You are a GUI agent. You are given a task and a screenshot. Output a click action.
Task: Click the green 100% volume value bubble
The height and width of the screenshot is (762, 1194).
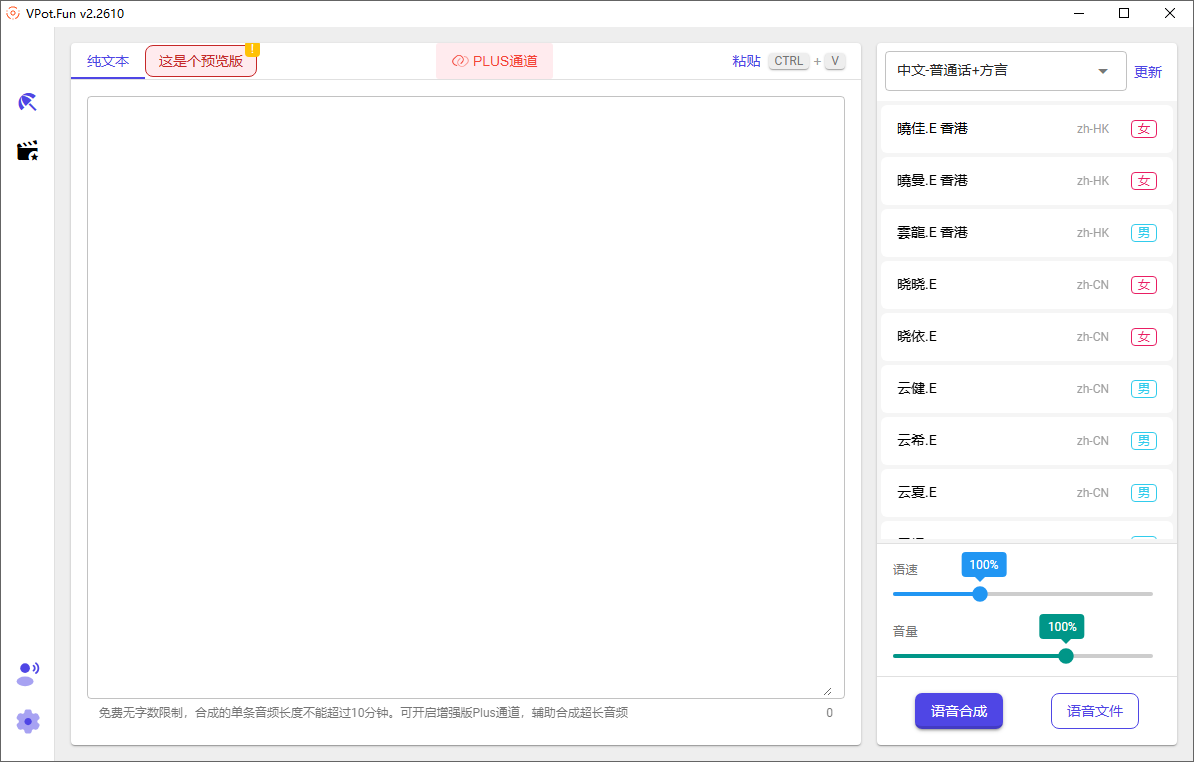pos(1062,626)
